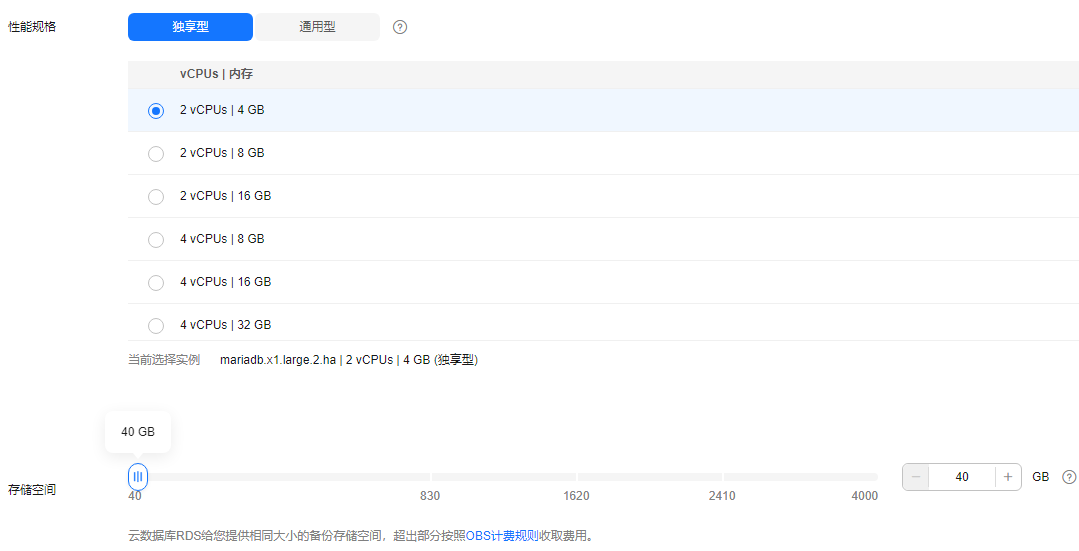Pick the 4 vCPUs | 32 GB radio button
Image resolution: width=1079 pixels, height=551 pixels.
(x=156, y=325)
